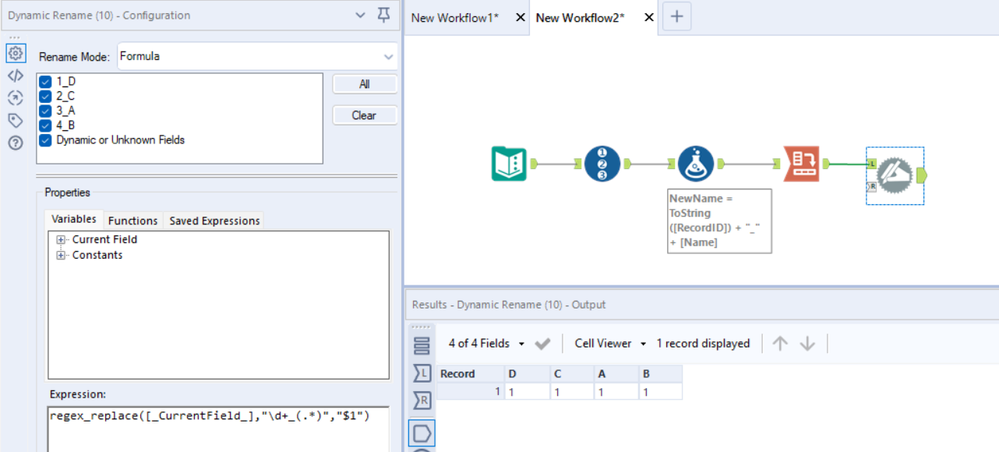Switch to the New Workflow1 tab
The width and height of the screenshot is (999, 452).
(x=454, y=18)
